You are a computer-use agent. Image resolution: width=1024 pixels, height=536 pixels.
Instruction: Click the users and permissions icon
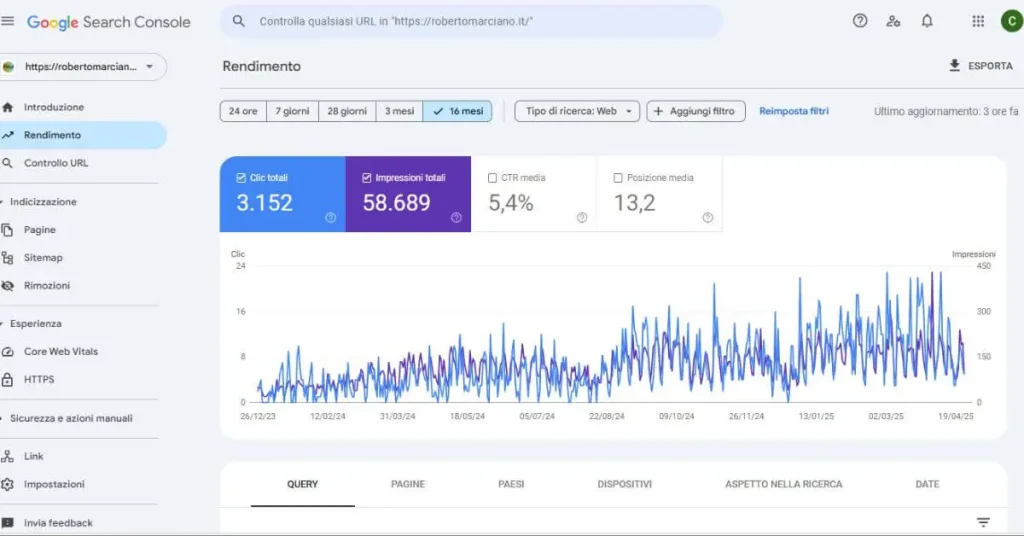point(893,21)
